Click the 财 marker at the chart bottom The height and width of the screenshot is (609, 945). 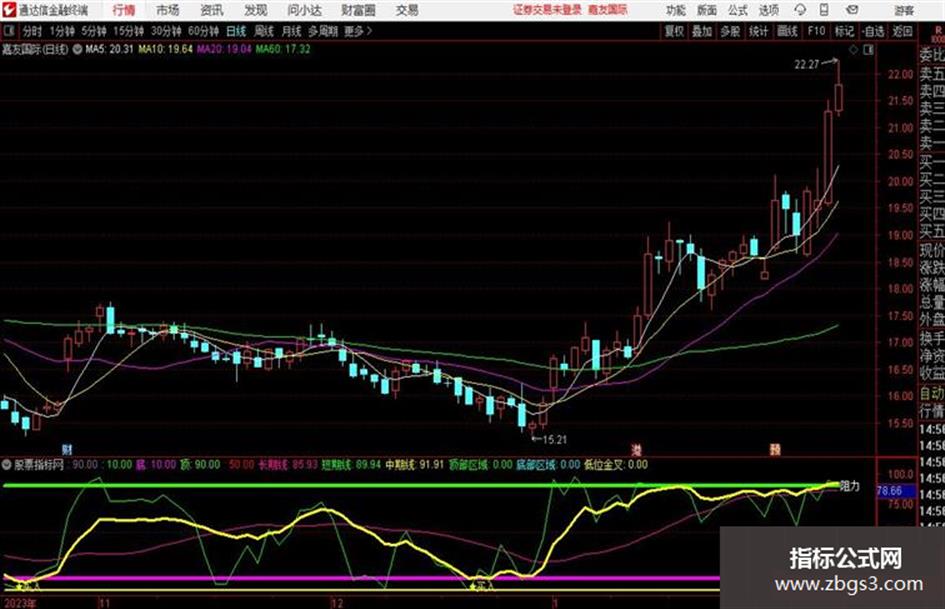click(x=68, y=449)
